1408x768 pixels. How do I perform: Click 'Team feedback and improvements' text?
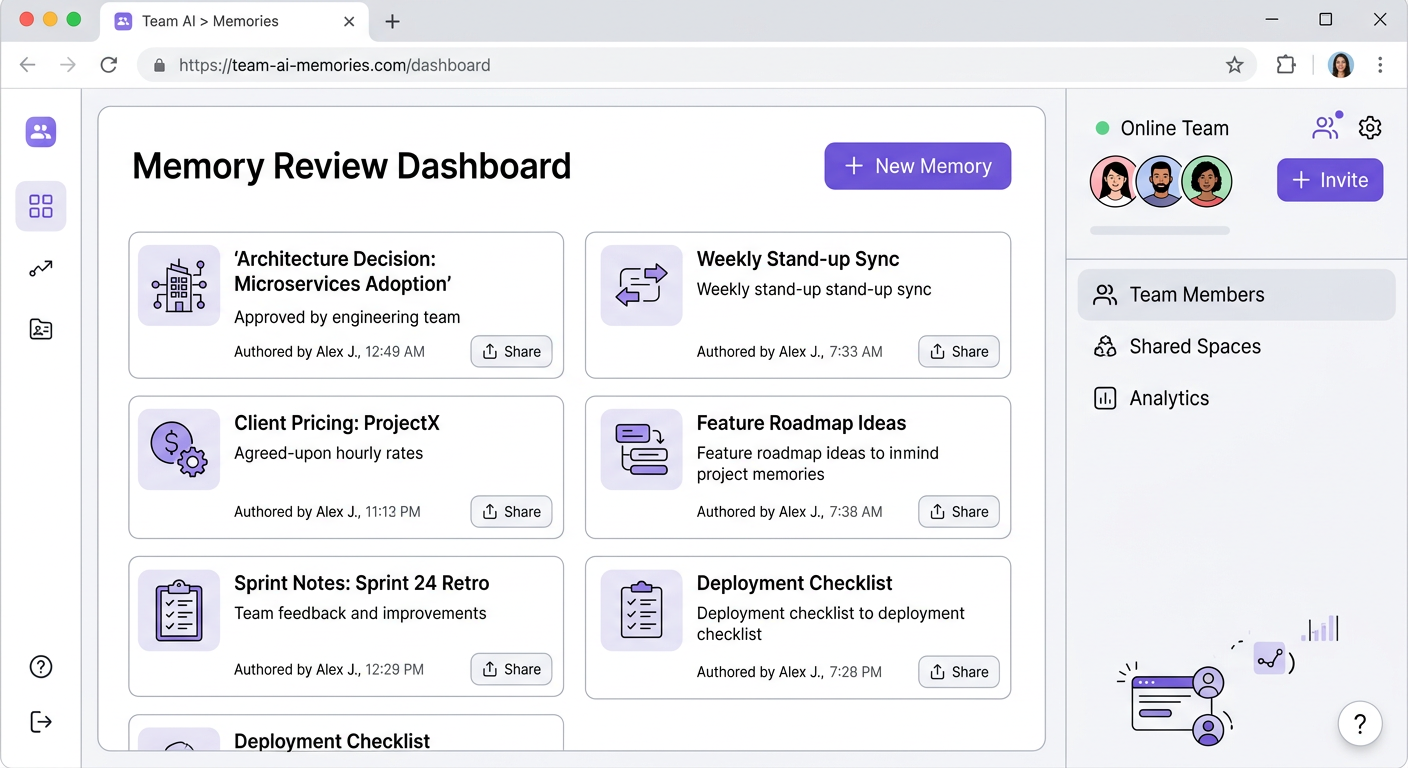pos(360,613)
